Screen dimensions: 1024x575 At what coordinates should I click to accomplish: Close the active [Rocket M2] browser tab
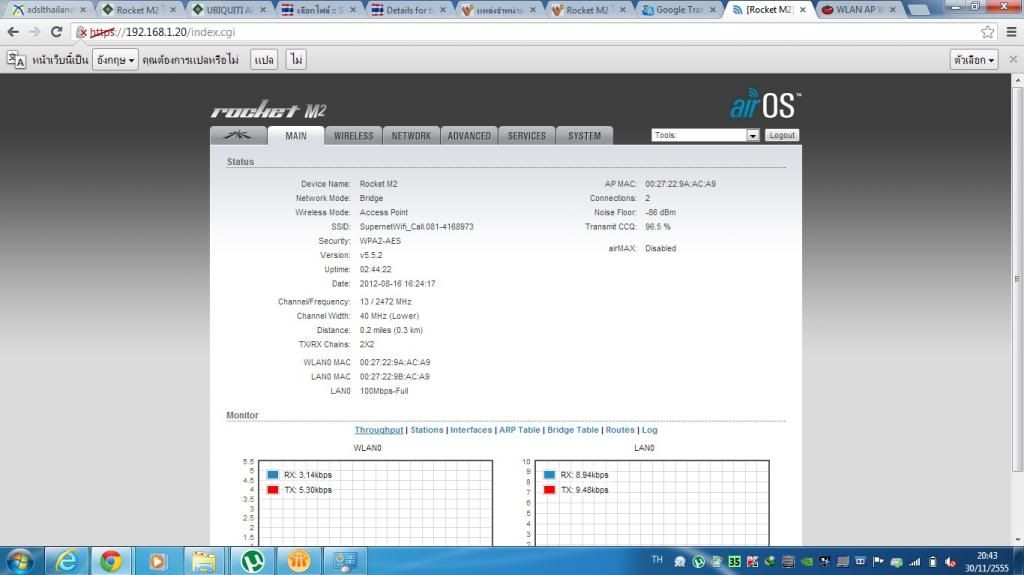pyautogui.click(x=803, y=10)
